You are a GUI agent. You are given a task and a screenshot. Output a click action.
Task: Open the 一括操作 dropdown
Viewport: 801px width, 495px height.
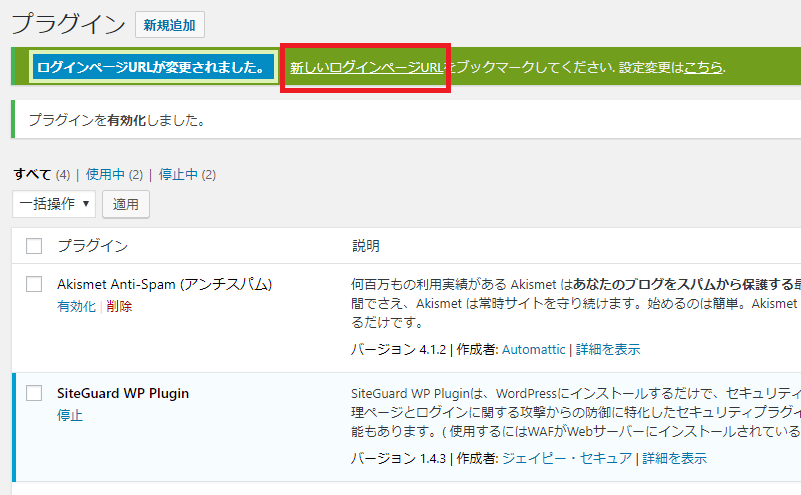pyautogui.click(x=54, y=204)
